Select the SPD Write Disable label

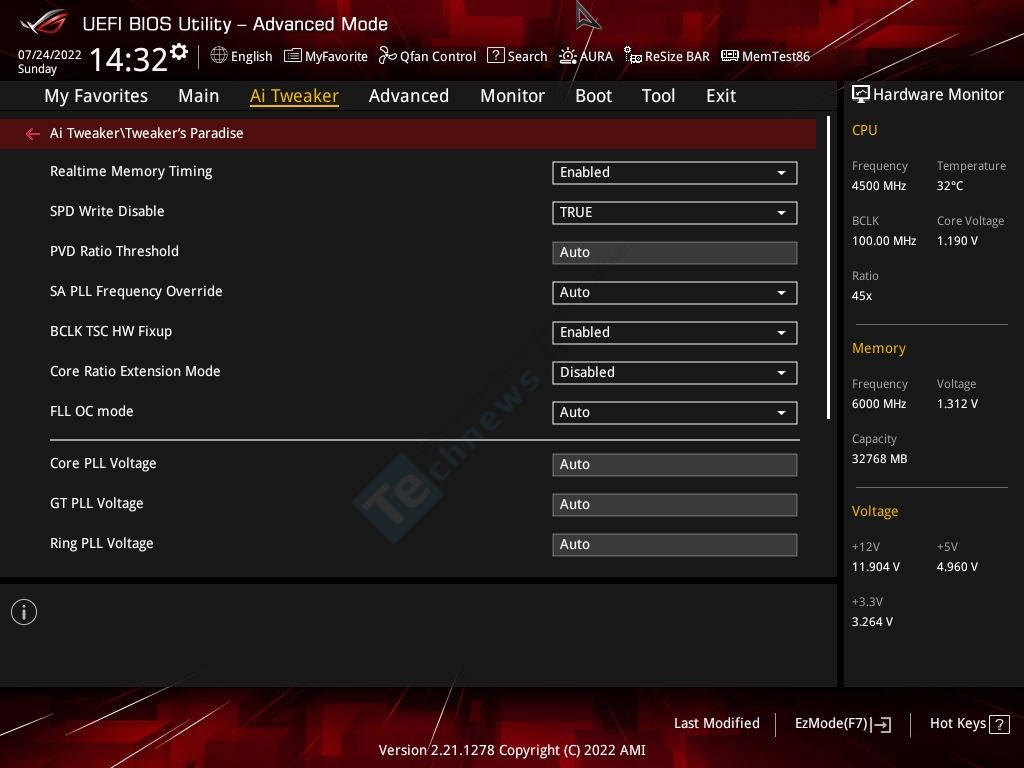pyautogui.click(x=107, y=211)
